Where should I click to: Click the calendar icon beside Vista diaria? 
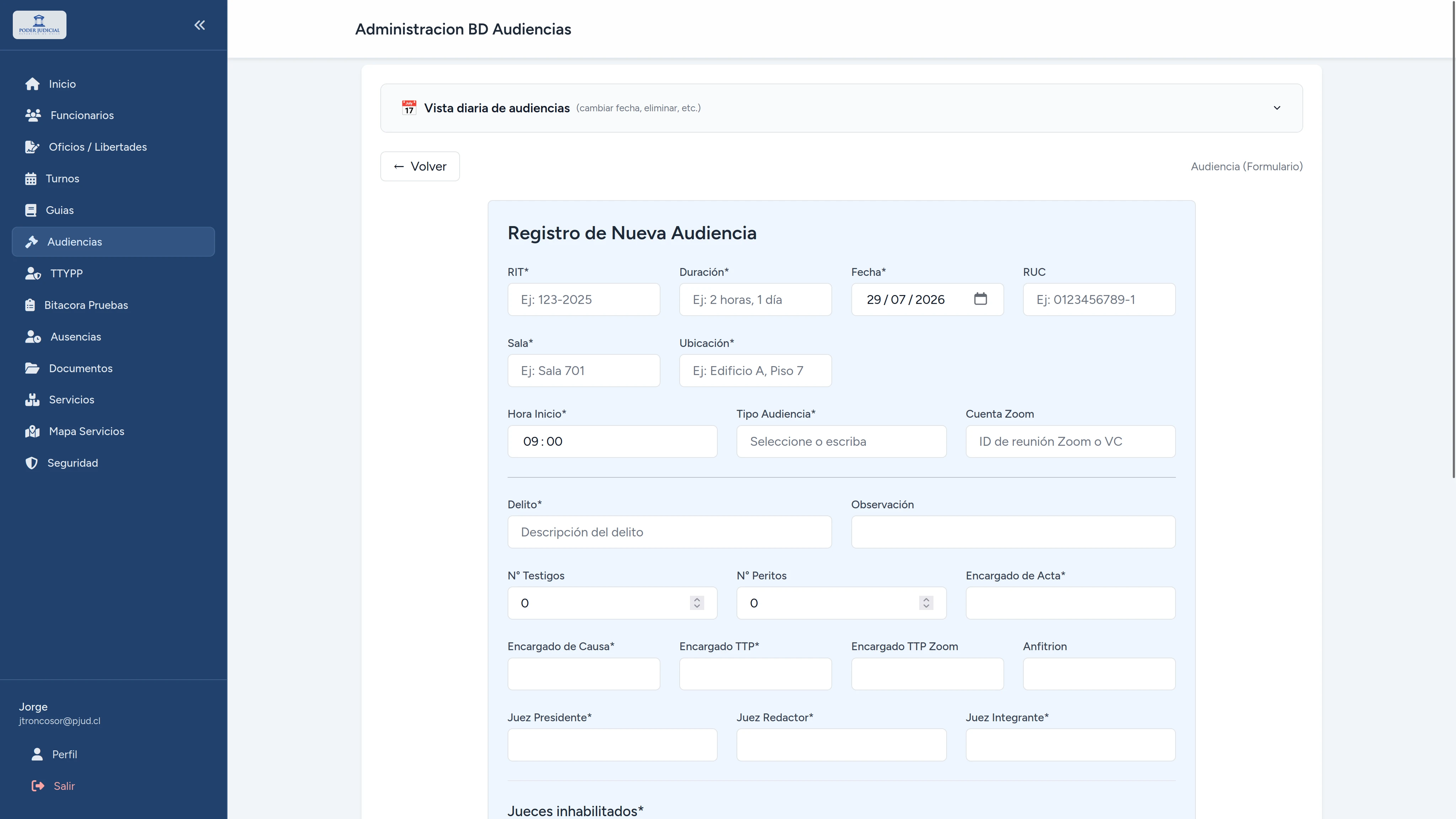click(409, 108)
